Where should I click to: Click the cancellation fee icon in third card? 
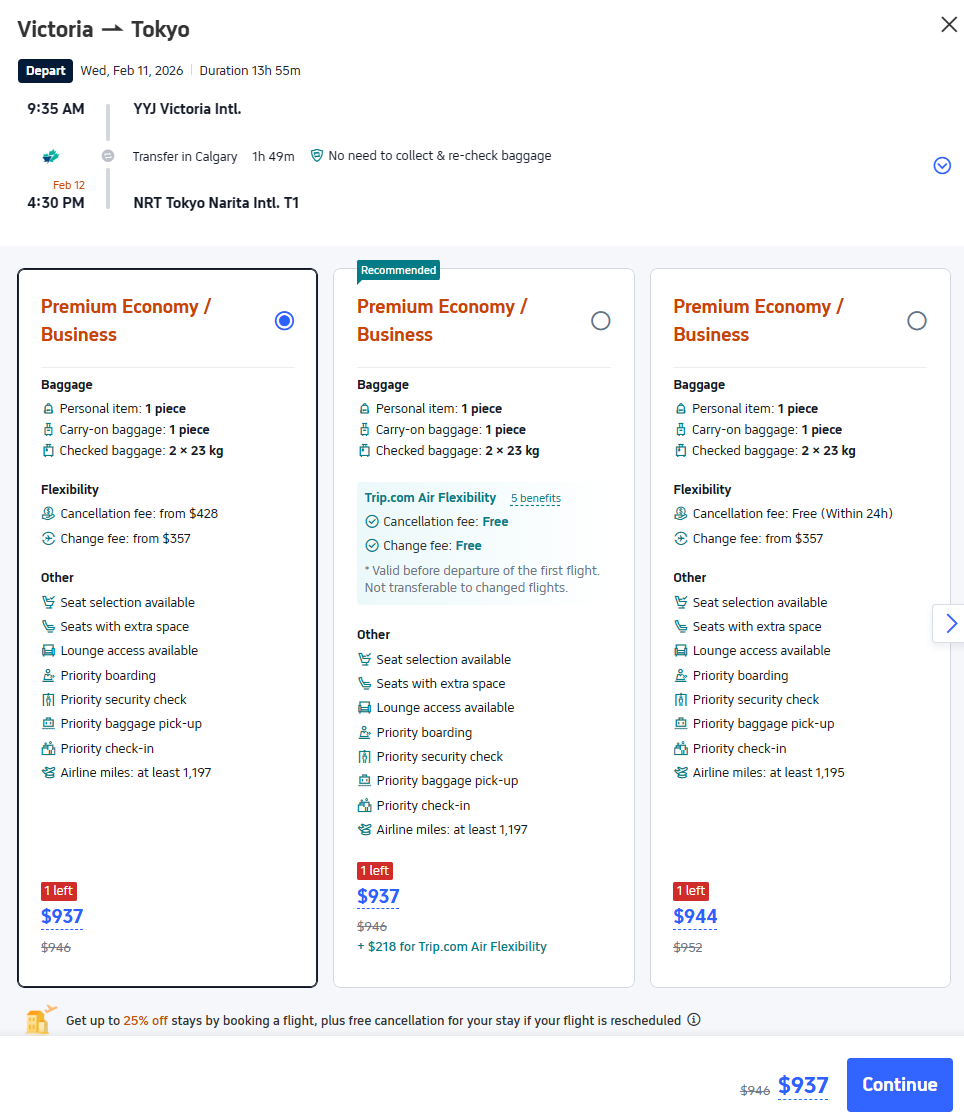pos(681,514)
